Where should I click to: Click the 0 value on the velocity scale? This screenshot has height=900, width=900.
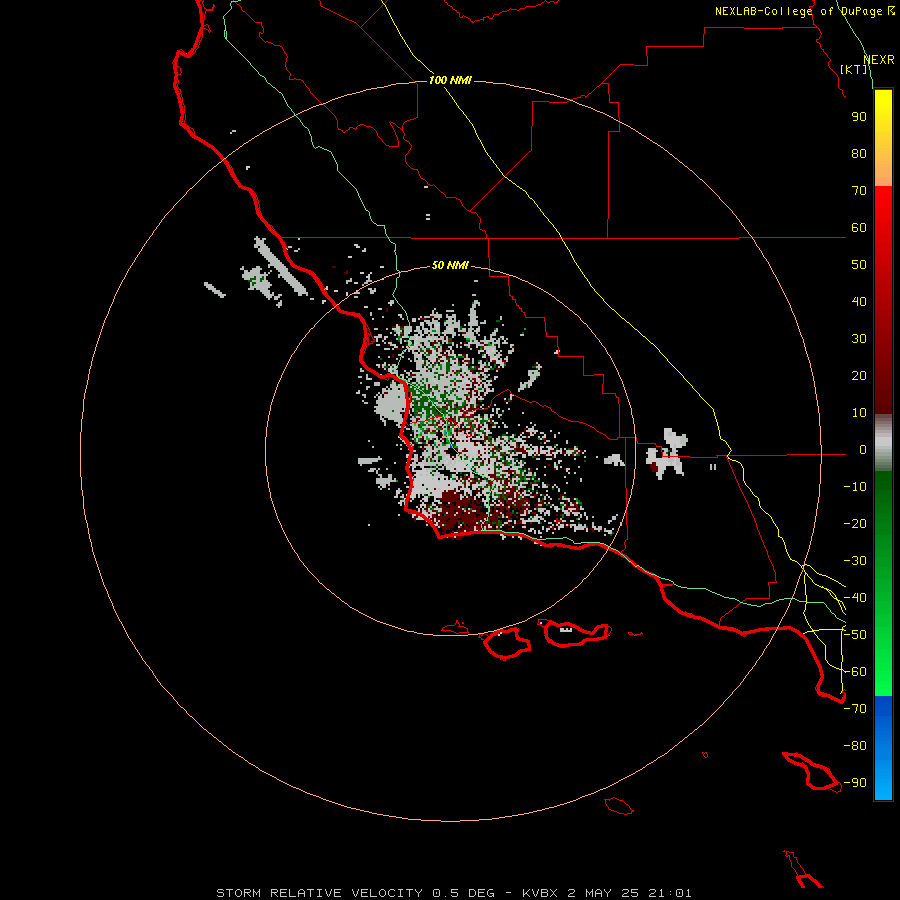862,450
